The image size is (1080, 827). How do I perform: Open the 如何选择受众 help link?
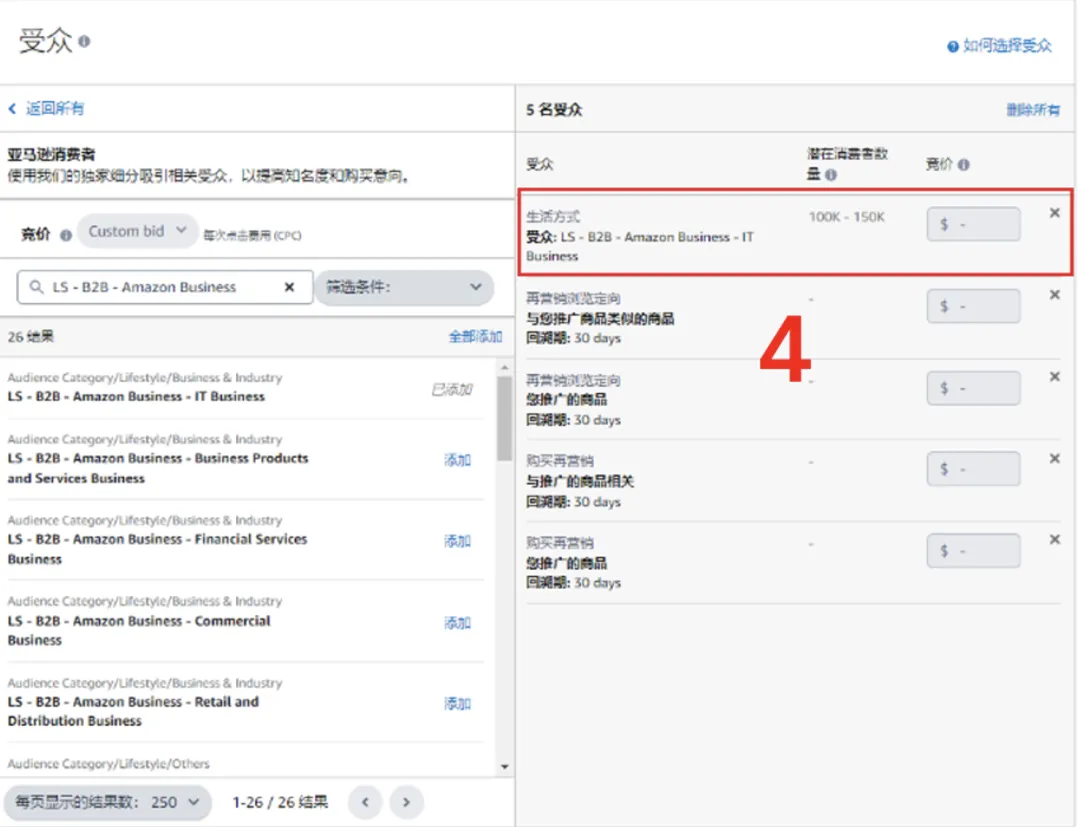coord(1000,46)
